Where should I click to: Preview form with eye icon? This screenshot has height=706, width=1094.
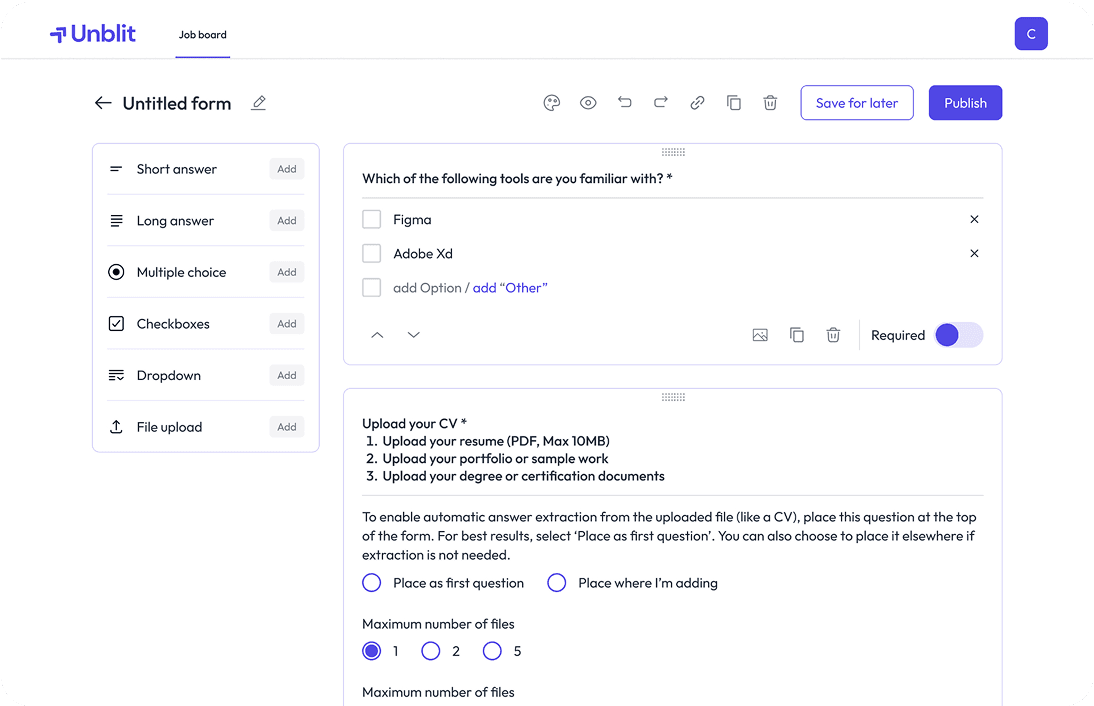coord(588,103)
